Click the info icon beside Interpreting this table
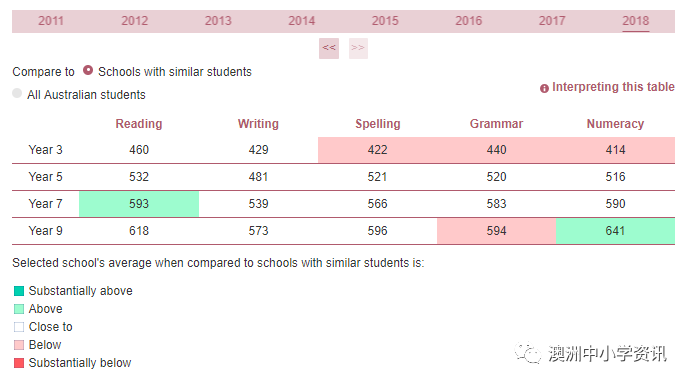Screen dimensions: 688x383 pyautogui.click(x=544, y=88)
